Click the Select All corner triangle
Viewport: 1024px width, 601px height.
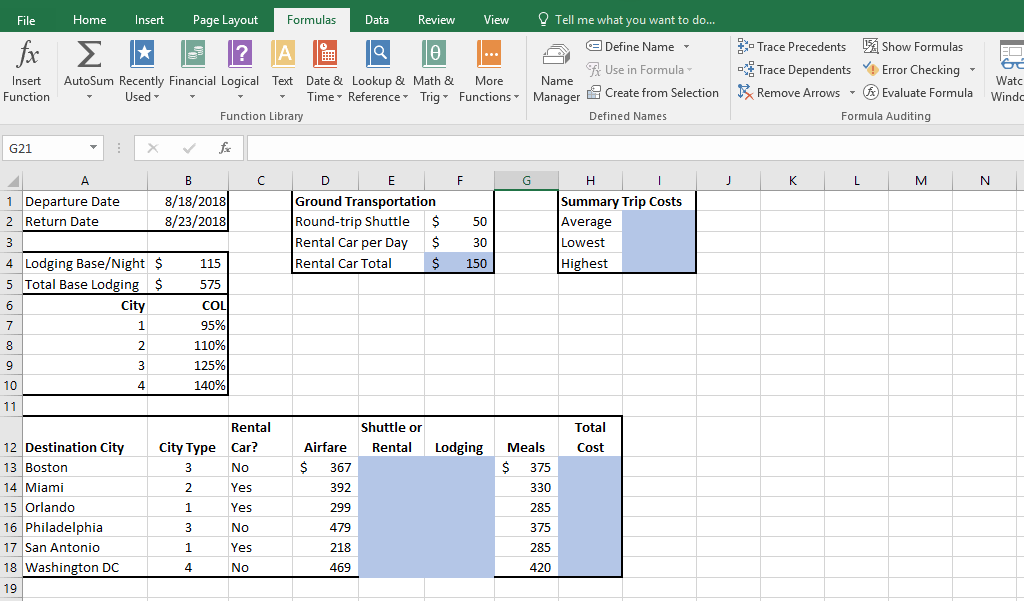pyautogui.click(x=12, y=181)
